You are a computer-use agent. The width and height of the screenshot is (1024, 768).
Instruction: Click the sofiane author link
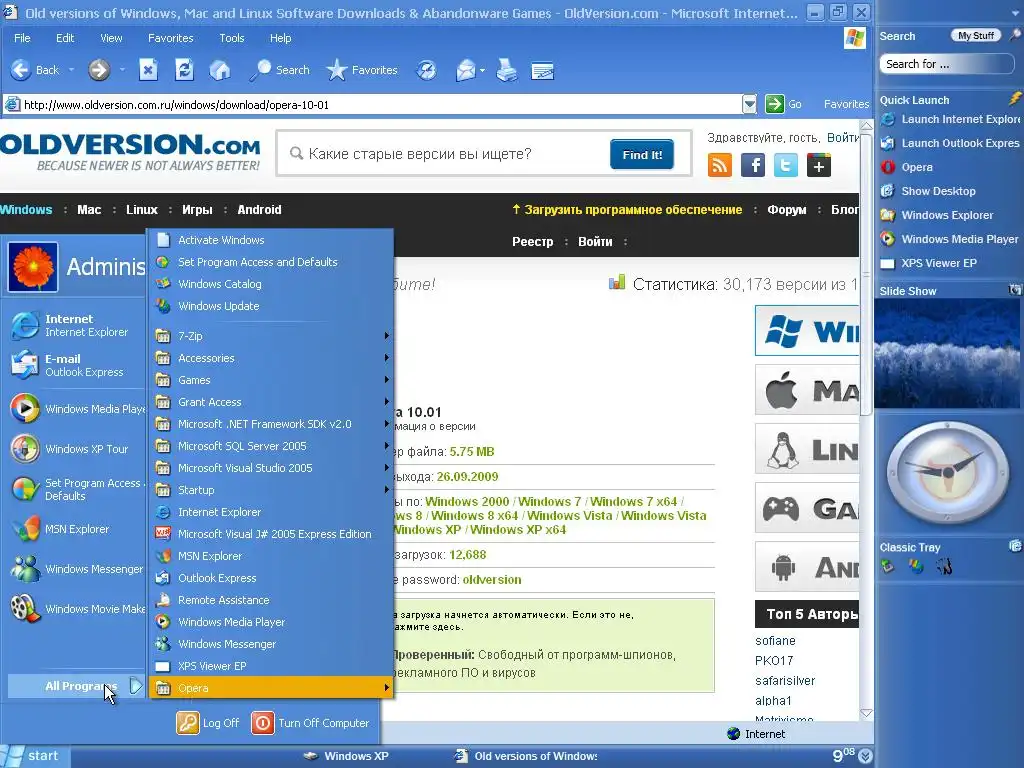pos(775,641)
